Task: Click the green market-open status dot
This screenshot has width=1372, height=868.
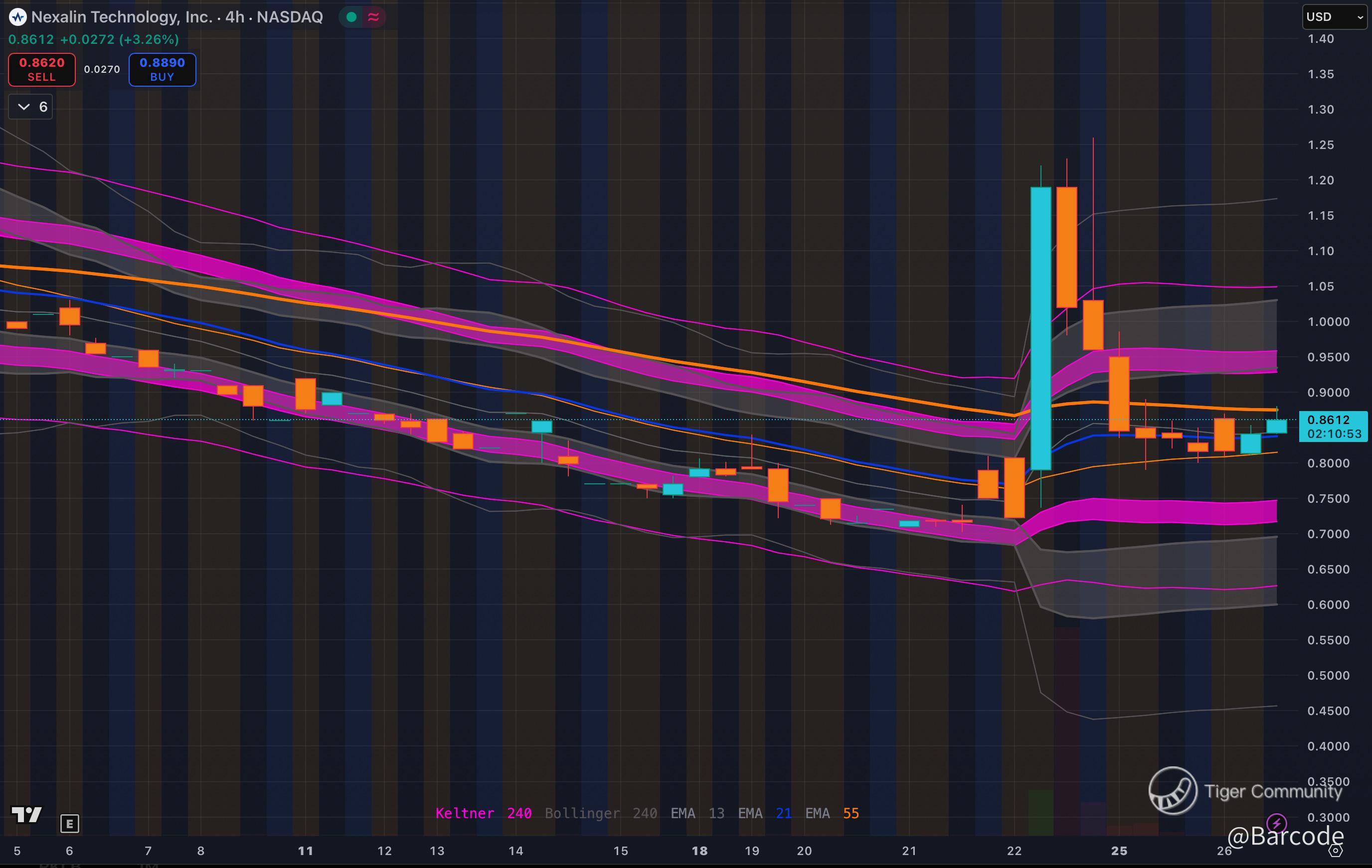Action: point(351,17)
